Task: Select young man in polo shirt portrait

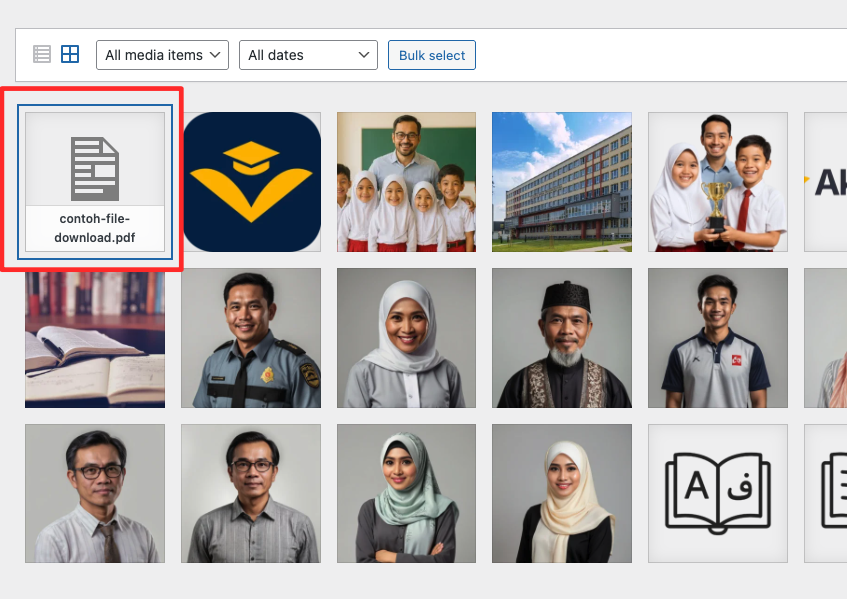Action: point(718,338)
